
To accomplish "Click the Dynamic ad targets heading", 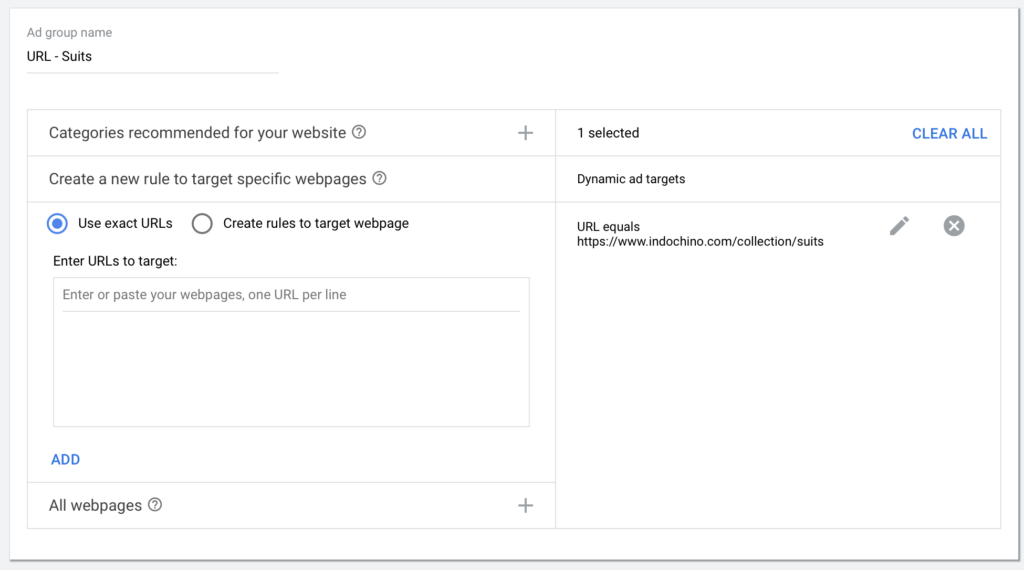I will pos(631,179).
